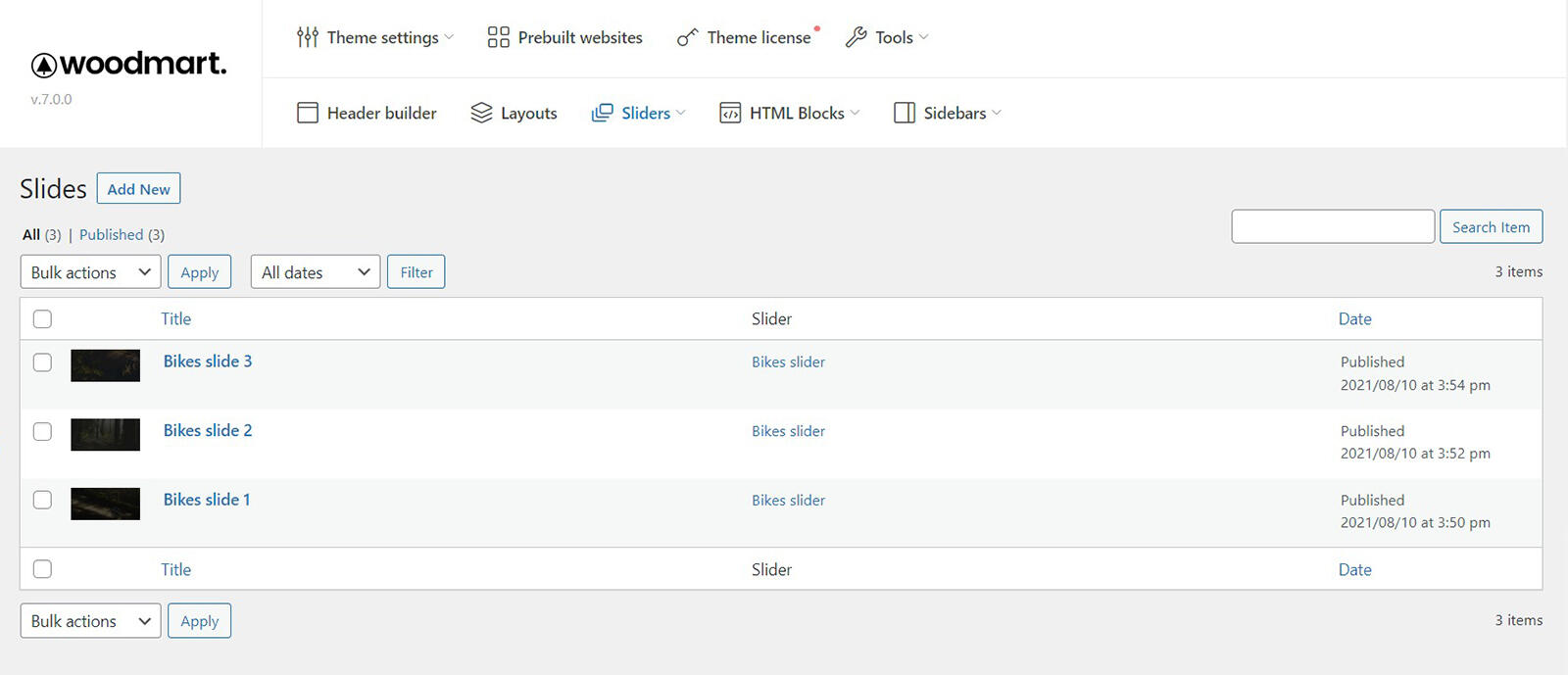Expand the Theme settings menu chevron
Screen dimensions: 1568x675
(449, 37)
